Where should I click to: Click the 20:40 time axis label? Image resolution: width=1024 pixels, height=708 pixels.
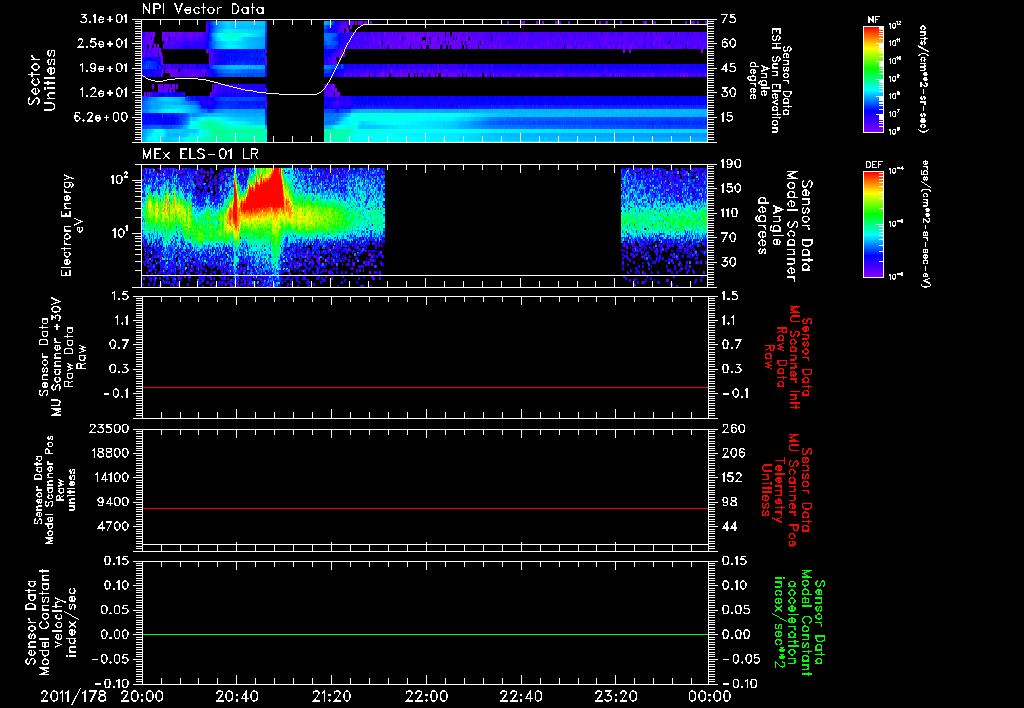236,696
